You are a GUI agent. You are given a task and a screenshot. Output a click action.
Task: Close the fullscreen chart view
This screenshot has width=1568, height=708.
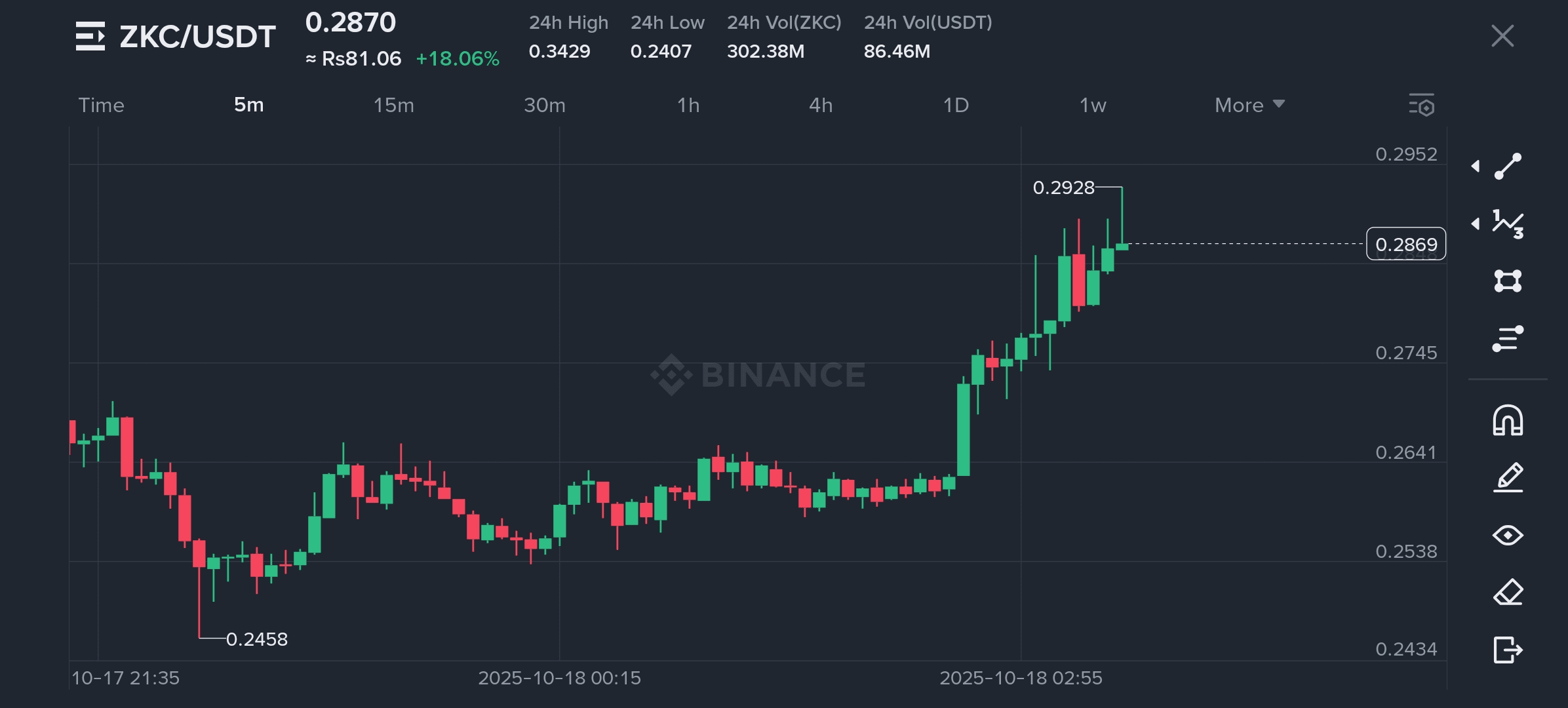(x=1502, y=36)
